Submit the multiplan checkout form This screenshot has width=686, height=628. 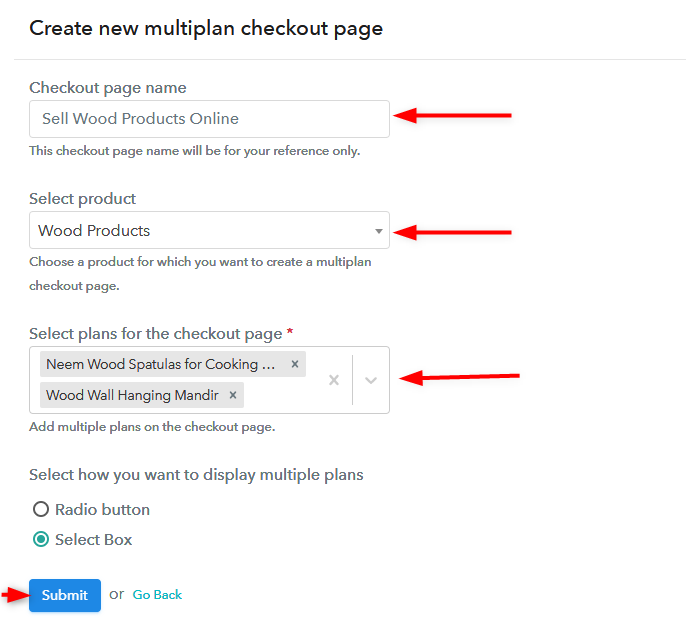click(x=65, y=595)
